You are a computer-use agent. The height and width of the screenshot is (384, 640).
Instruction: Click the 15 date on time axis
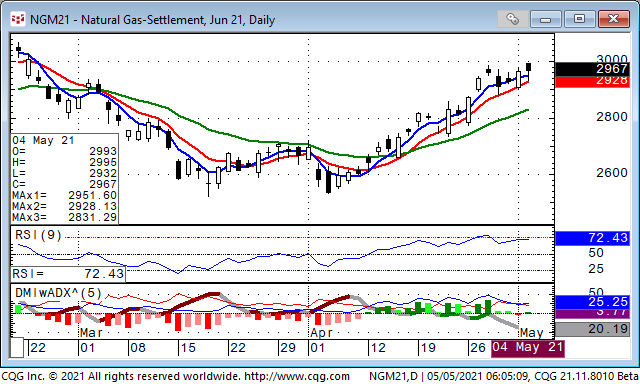(x=188, y=348)
